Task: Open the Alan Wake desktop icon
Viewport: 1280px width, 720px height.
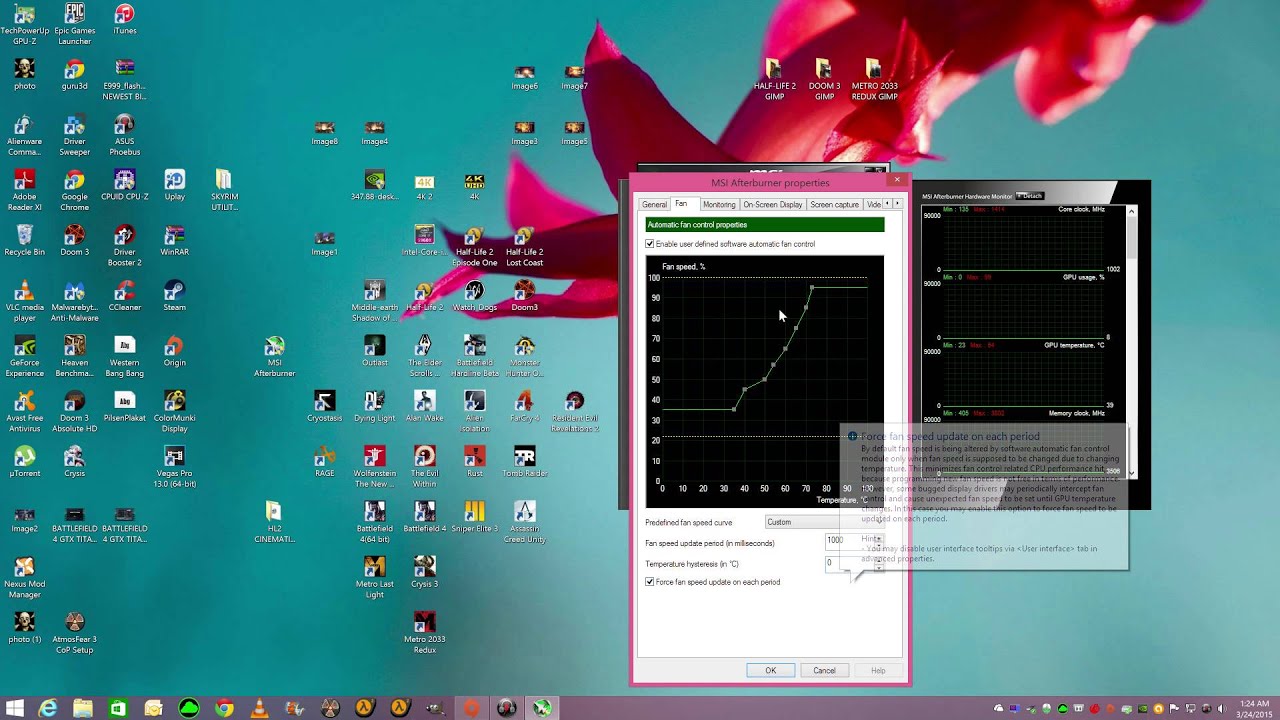Action: (x=424, y=407)
